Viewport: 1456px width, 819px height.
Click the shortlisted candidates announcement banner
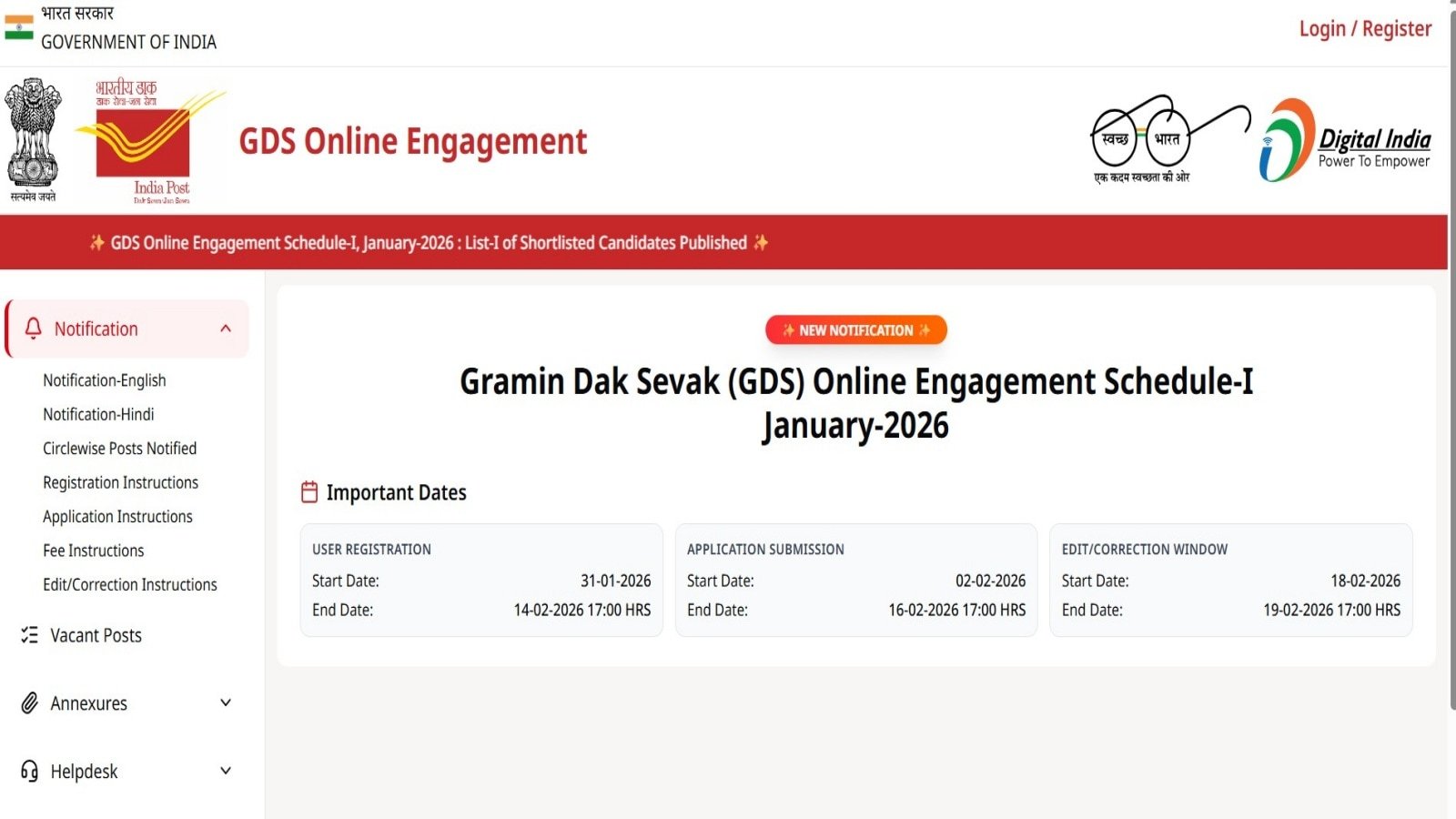(428, 243)
